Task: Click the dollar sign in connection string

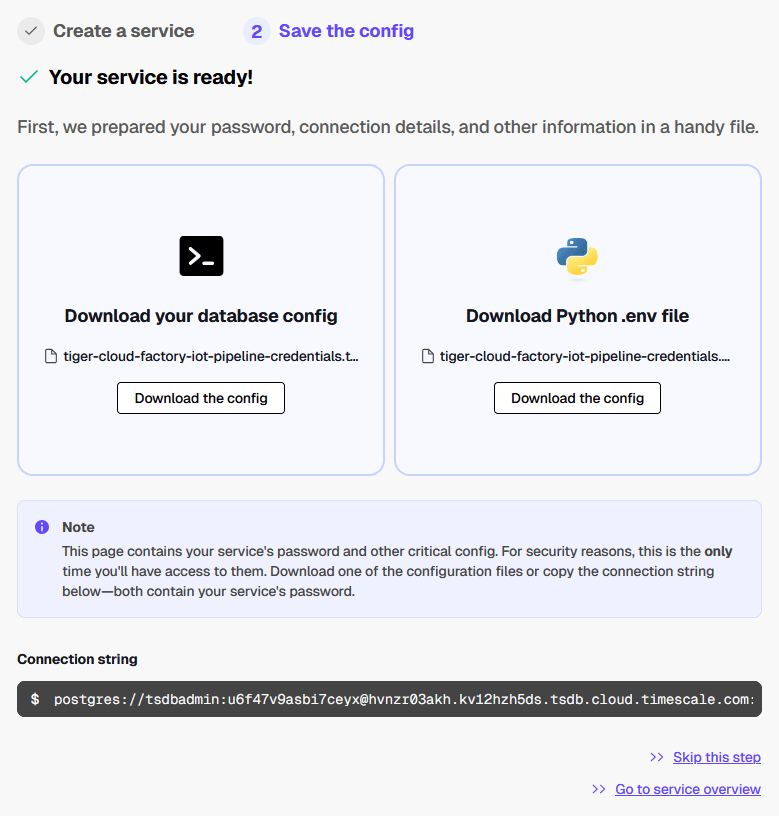Action: (x=35, y=699)
